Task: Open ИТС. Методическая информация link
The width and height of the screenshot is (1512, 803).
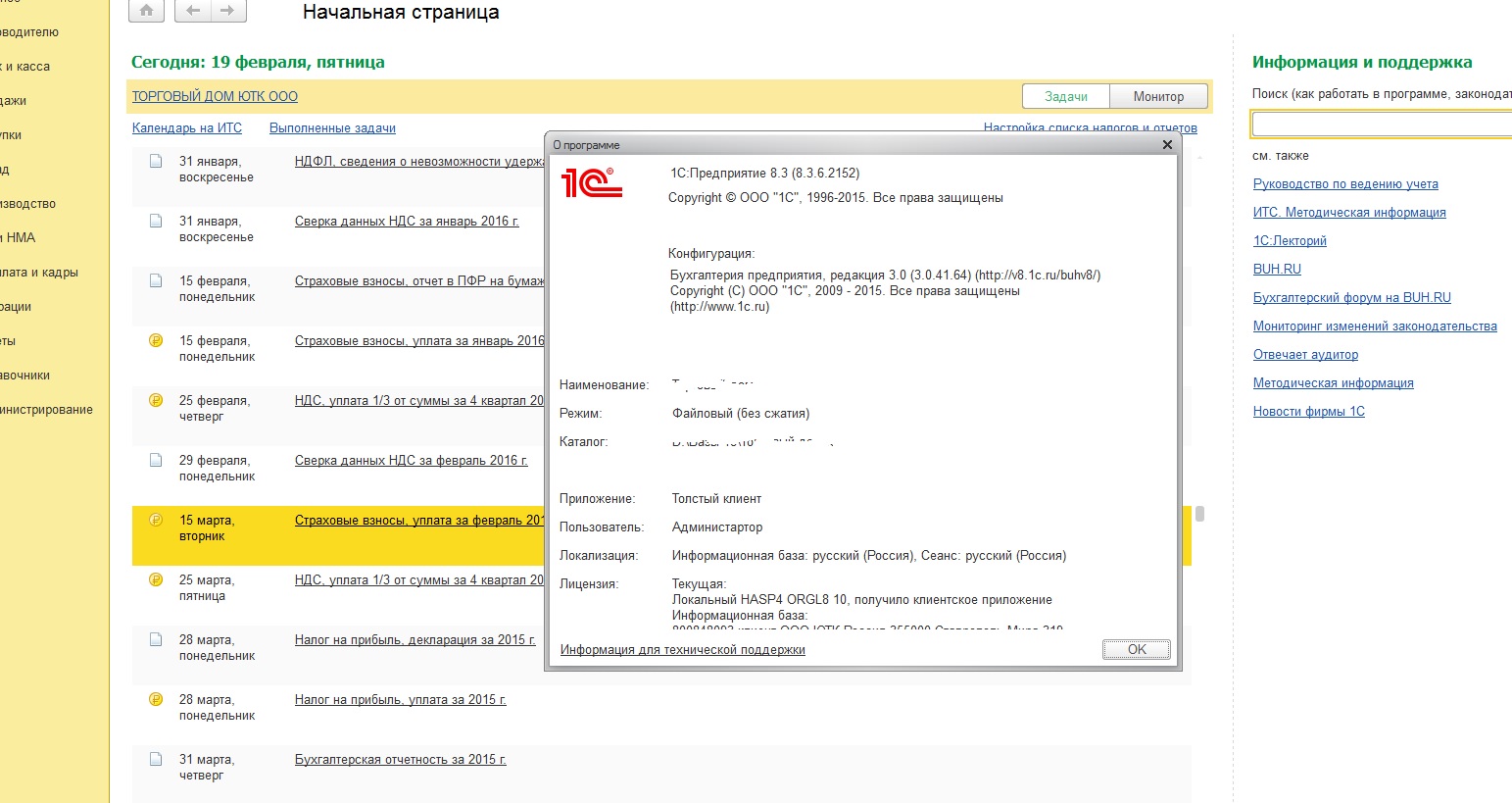Action: click(x=1349, y=212)
